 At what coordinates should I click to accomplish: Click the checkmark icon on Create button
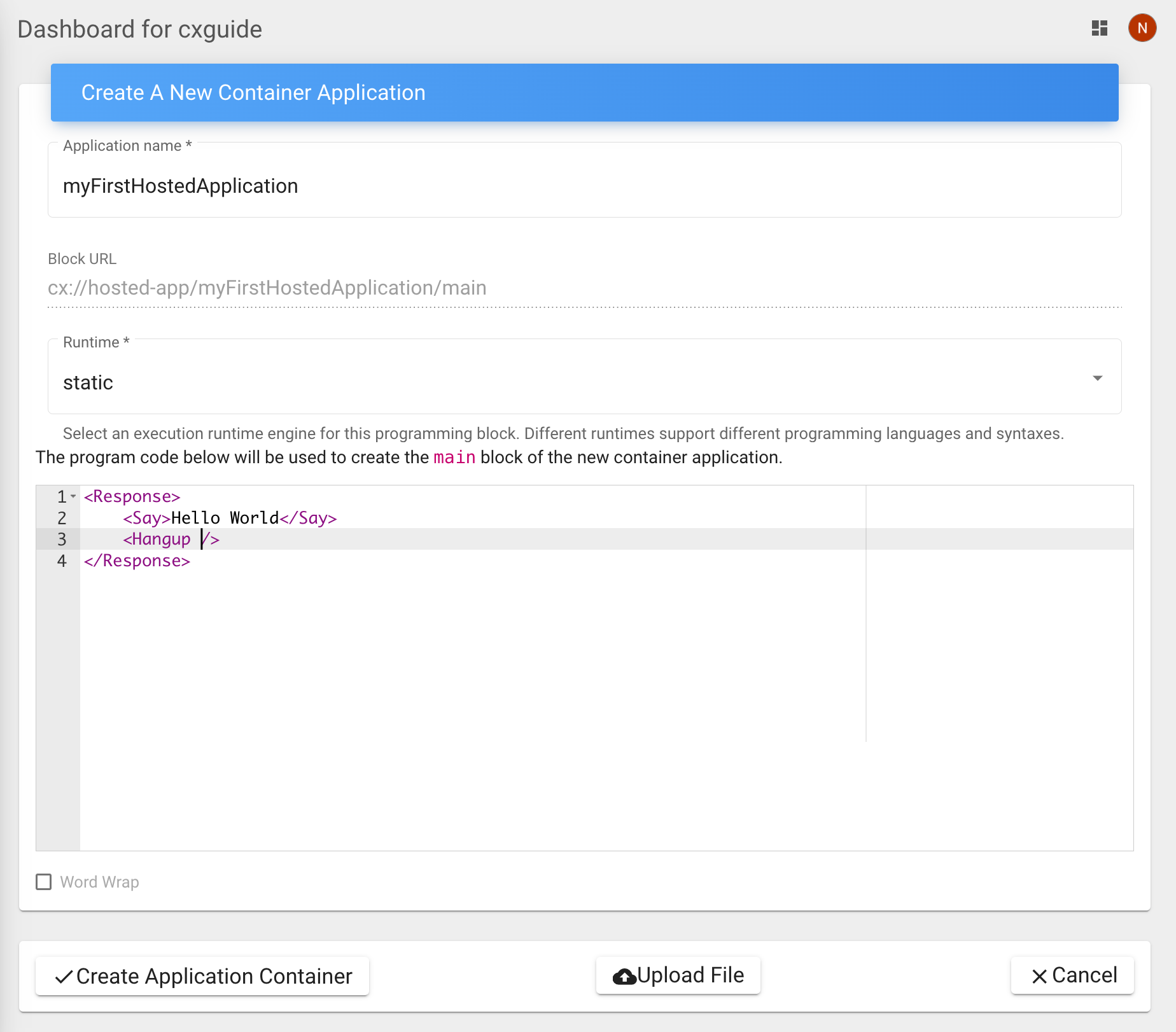coord(64,977)
